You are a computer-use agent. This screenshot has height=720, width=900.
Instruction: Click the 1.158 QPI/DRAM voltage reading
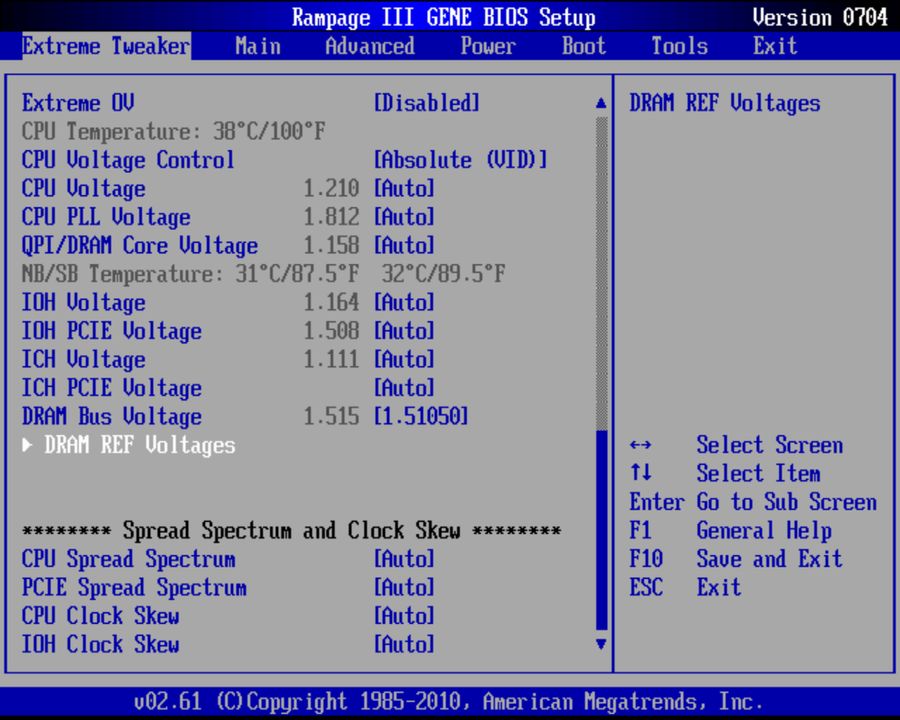point(331,245)
